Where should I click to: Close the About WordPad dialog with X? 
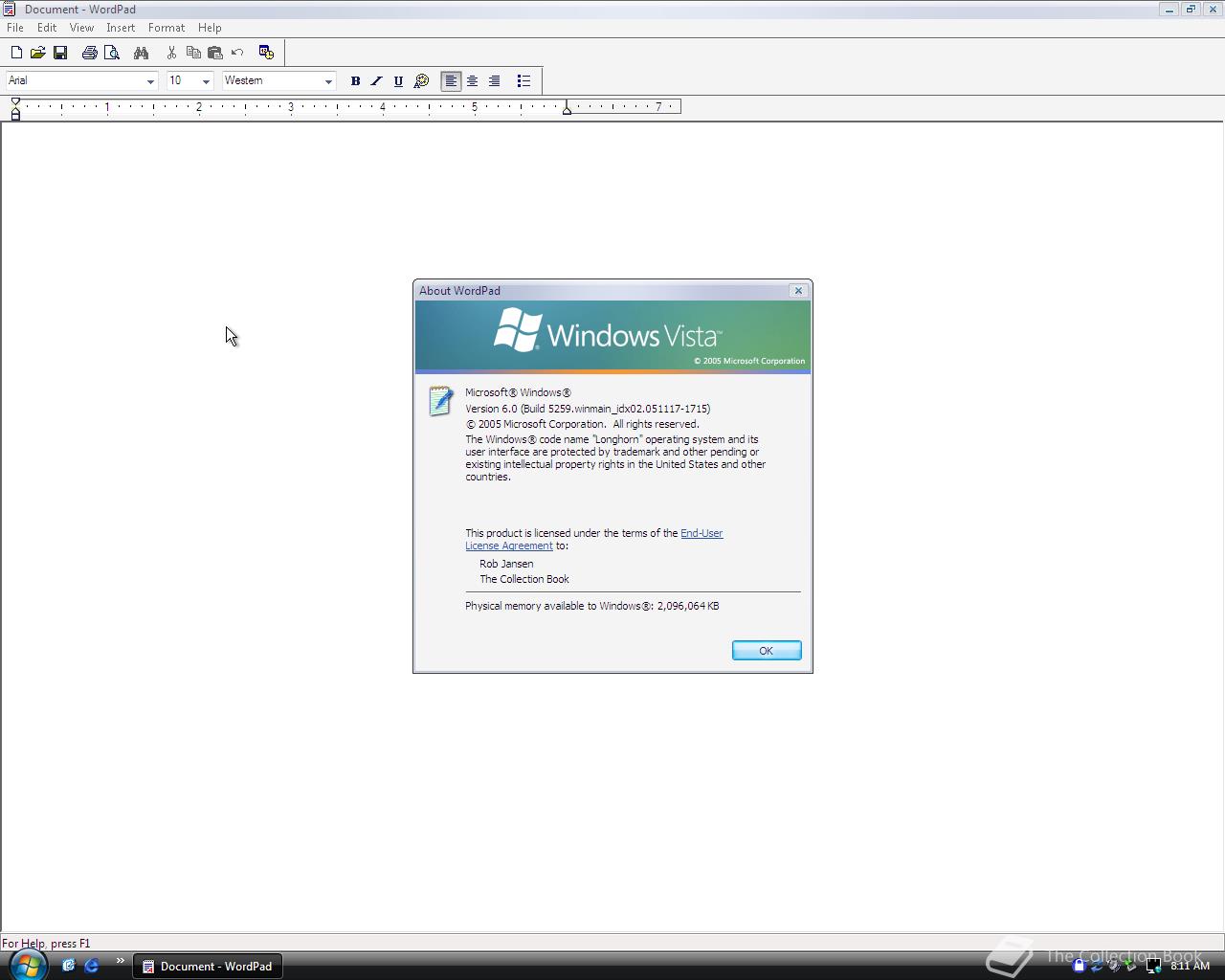798,291
